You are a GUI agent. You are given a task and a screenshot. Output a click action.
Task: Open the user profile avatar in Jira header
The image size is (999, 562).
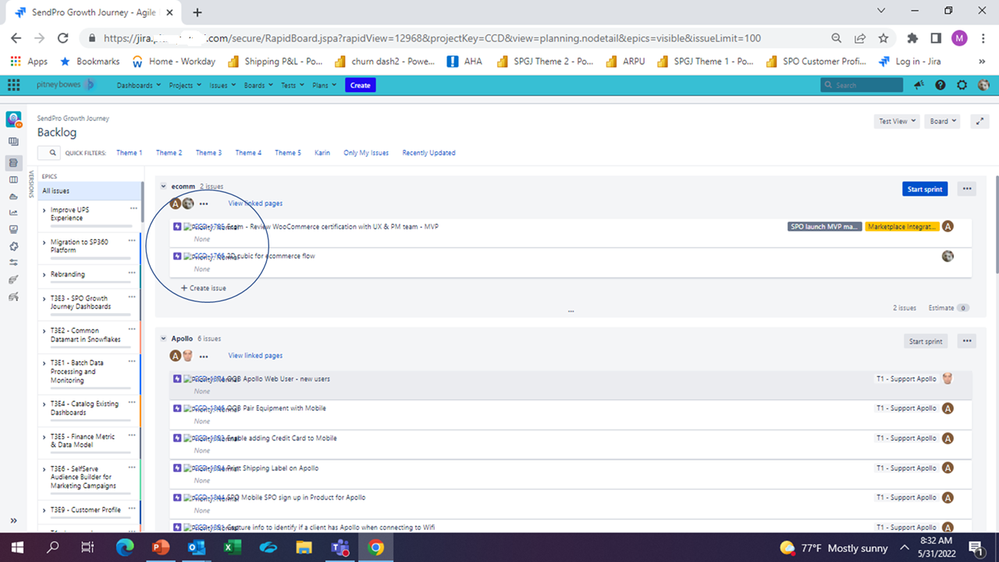[984, 85]
